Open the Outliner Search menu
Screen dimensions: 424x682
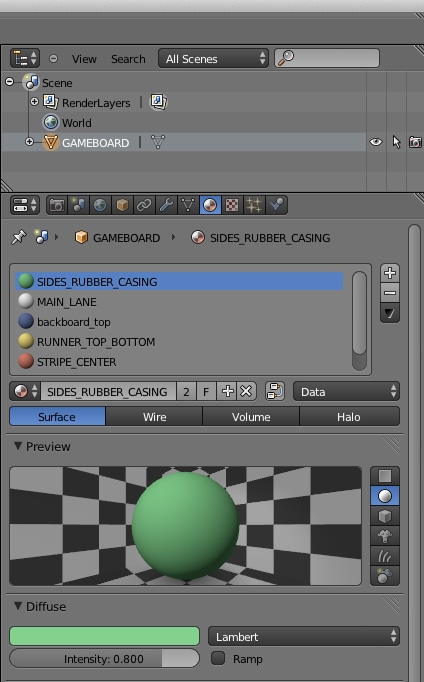tap(128, 59)
